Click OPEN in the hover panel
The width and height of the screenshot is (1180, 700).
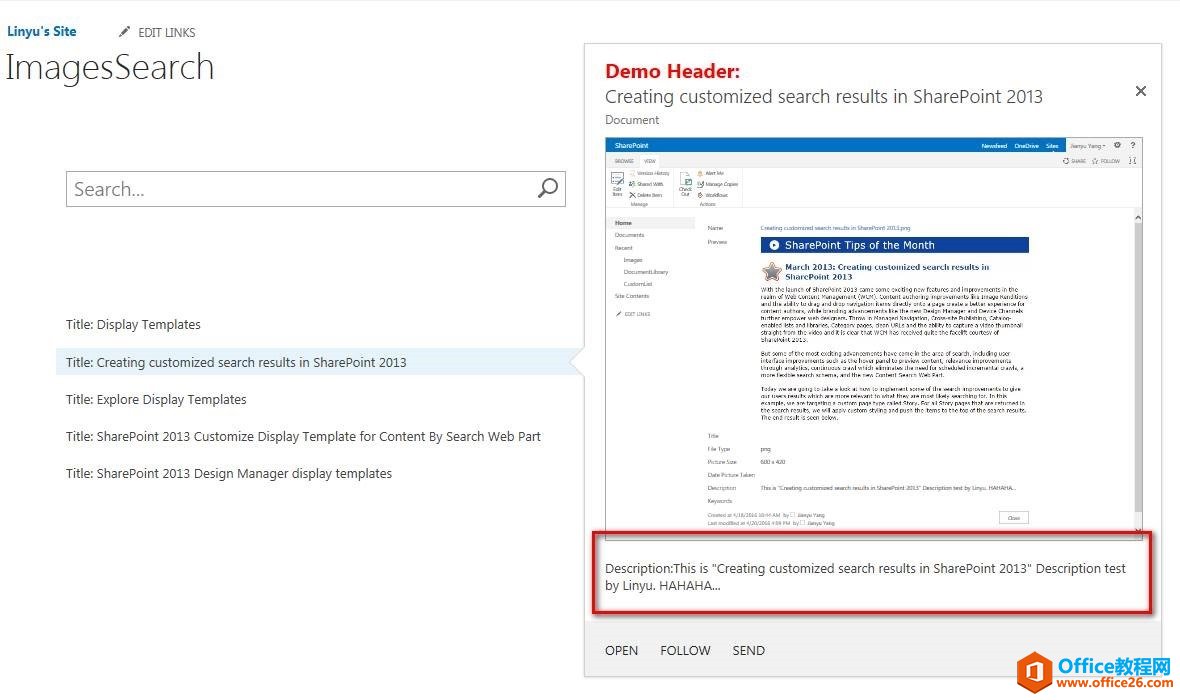(621, 650)
